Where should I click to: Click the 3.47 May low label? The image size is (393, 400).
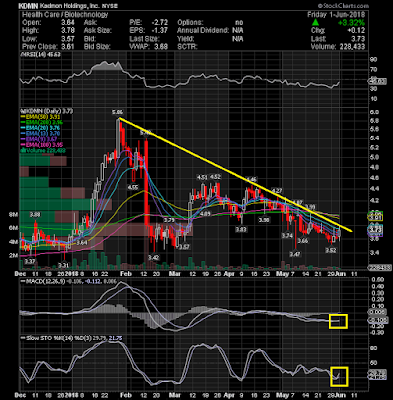pos(295,254)
